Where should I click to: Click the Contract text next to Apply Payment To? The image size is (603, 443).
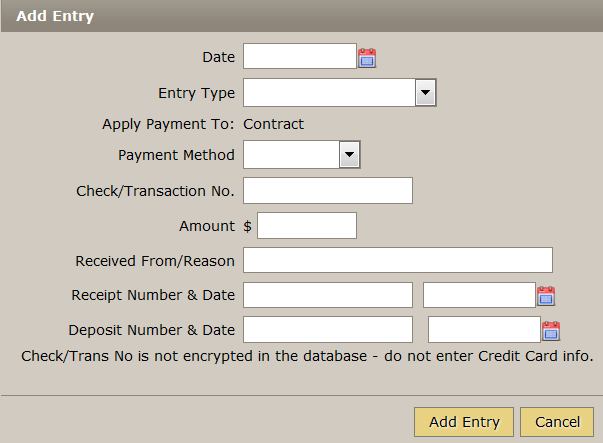(273, 124)
